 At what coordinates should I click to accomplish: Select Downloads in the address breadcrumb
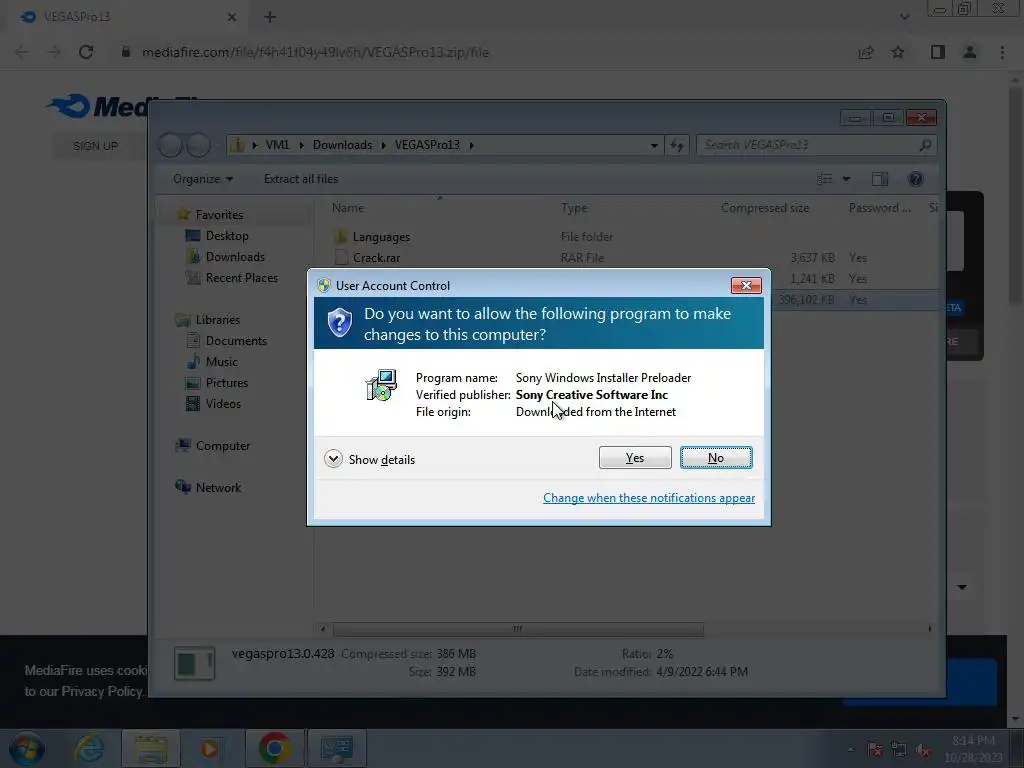pyautogui.click(x=342, y=145)
